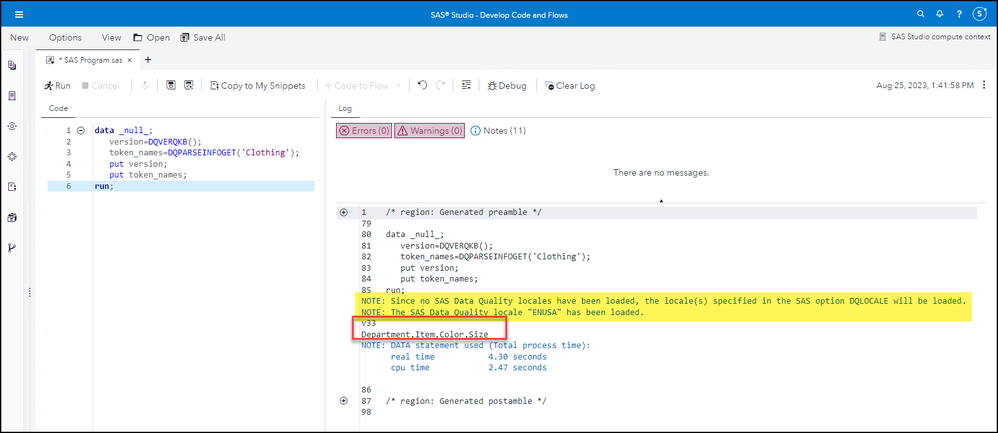Viewport: 998px width, 433px height.
Task: Click Save All
Action: [203, 38]
